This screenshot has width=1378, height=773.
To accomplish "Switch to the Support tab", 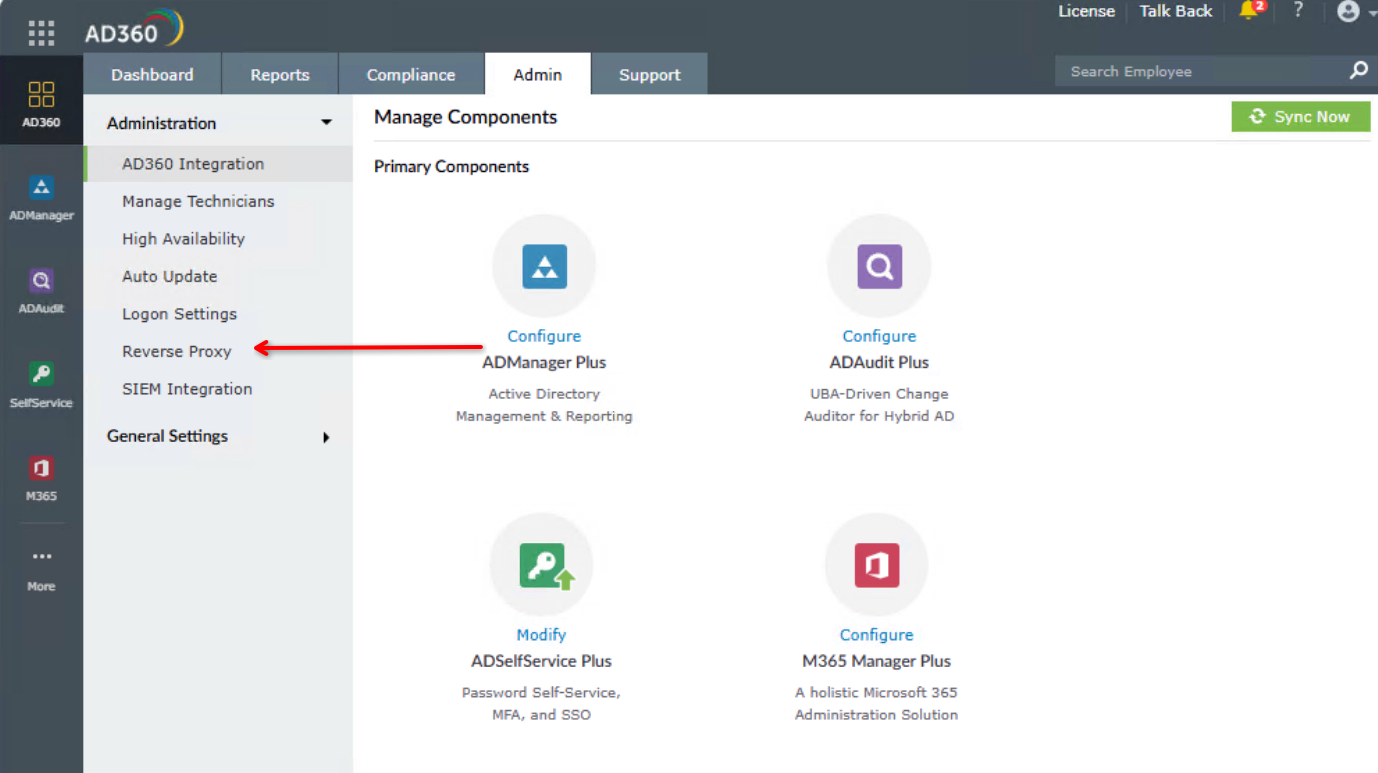I will (650, 75).
